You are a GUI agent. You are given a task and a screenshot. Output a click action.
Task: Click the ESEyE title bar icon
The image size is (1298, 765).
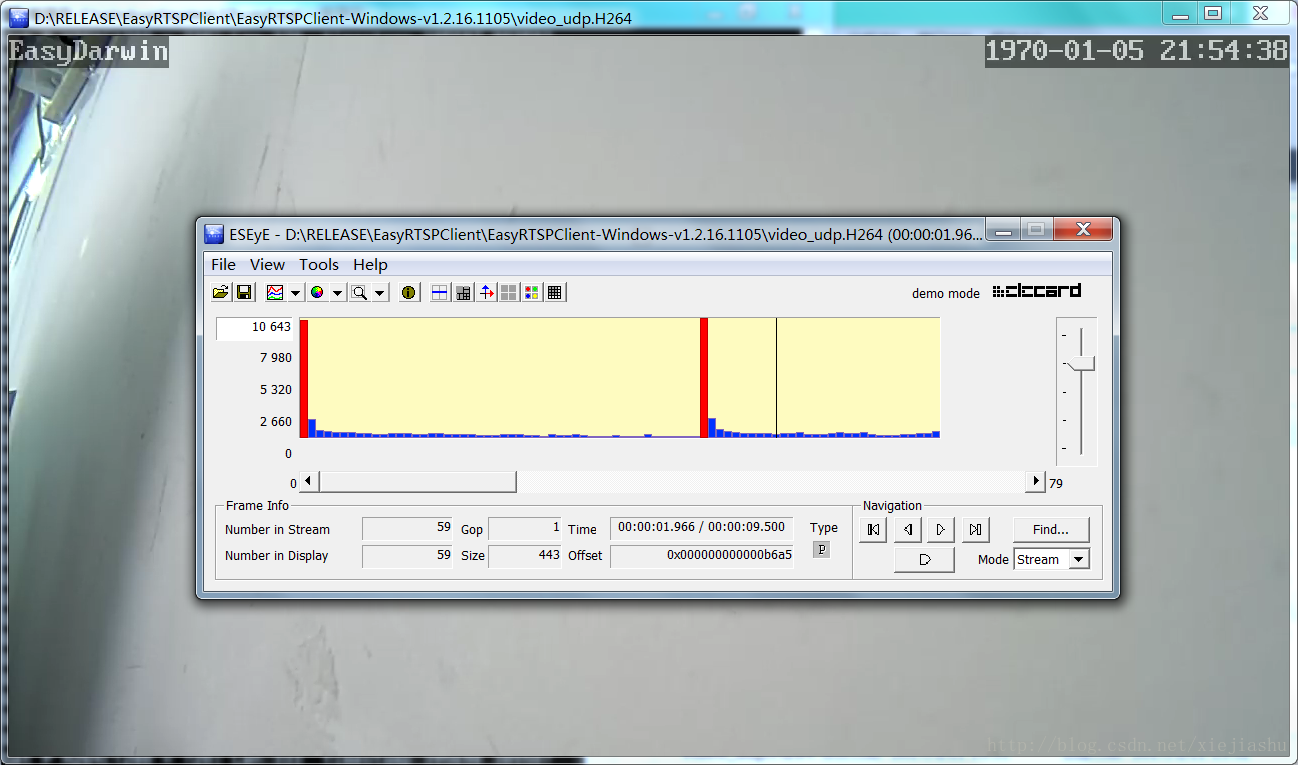coord(214,234)
